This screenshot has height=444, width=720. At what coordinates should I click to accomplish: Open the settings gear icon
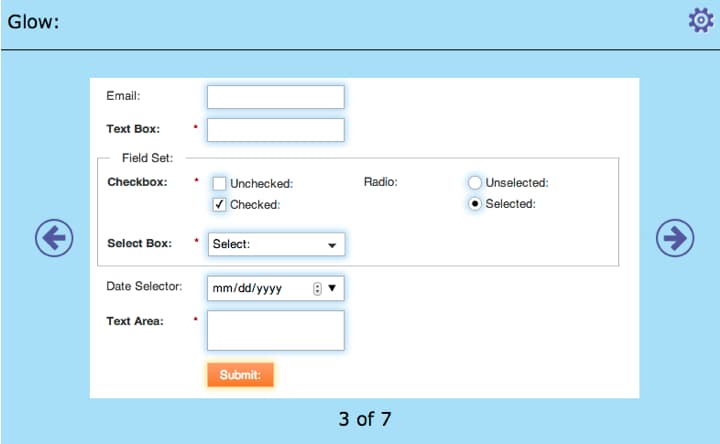tap(701, 20)
